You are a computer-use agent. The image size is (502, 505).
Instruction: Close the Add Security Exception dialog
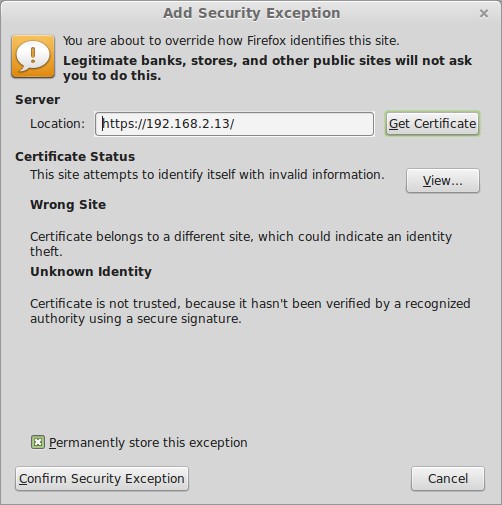tap(484, 14)
